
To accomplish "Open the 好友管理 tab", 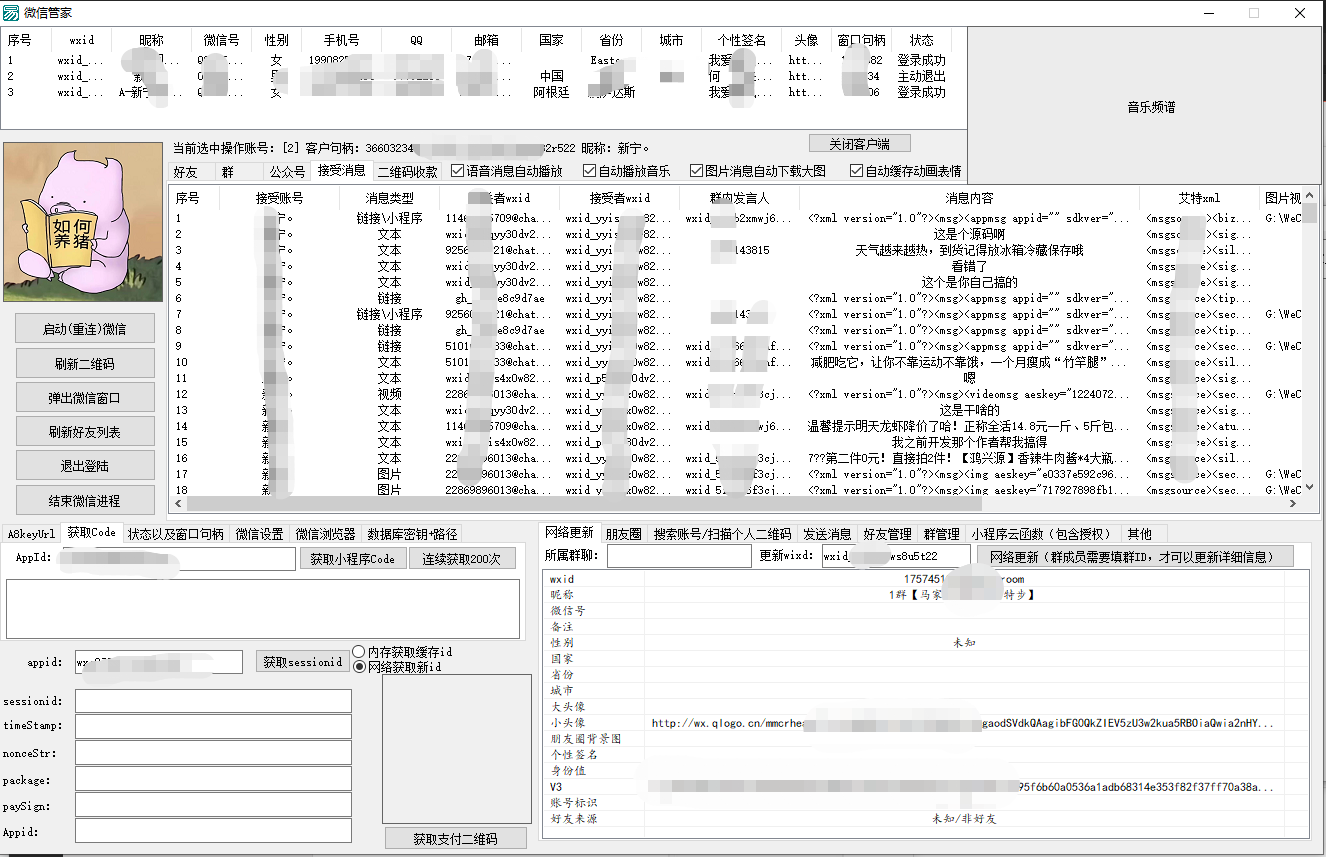I will (x=887, y=534).
